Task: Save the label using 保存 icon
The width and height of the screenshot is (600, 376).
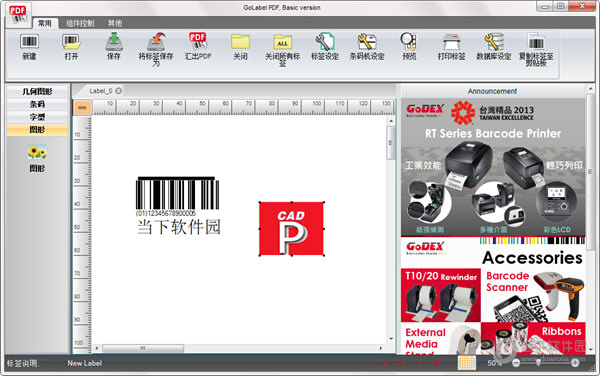Action: (114, 47)
